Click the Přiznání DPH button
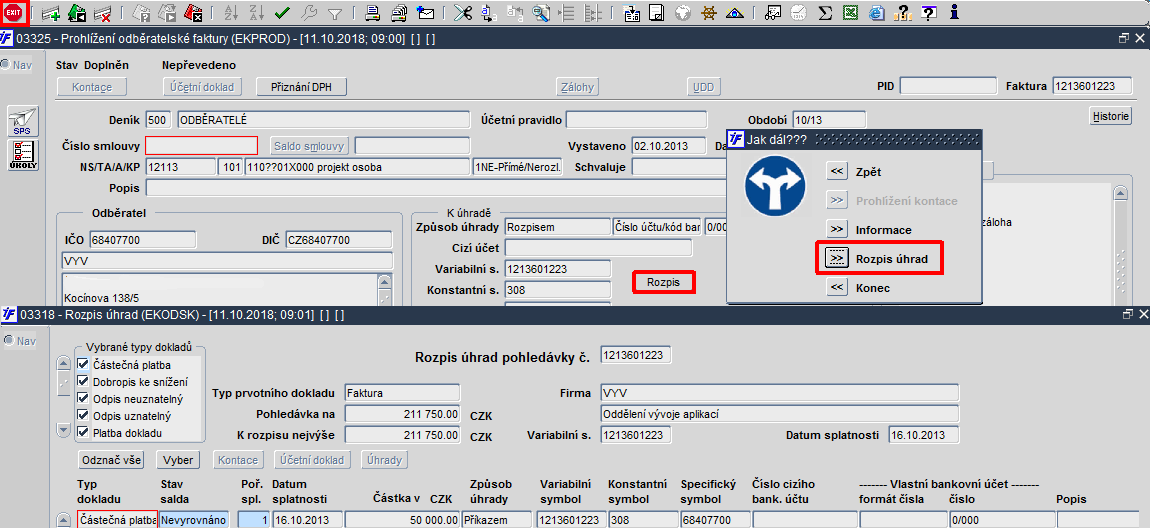The width and height of the screenshot is (1150, 528). [301, 87]
